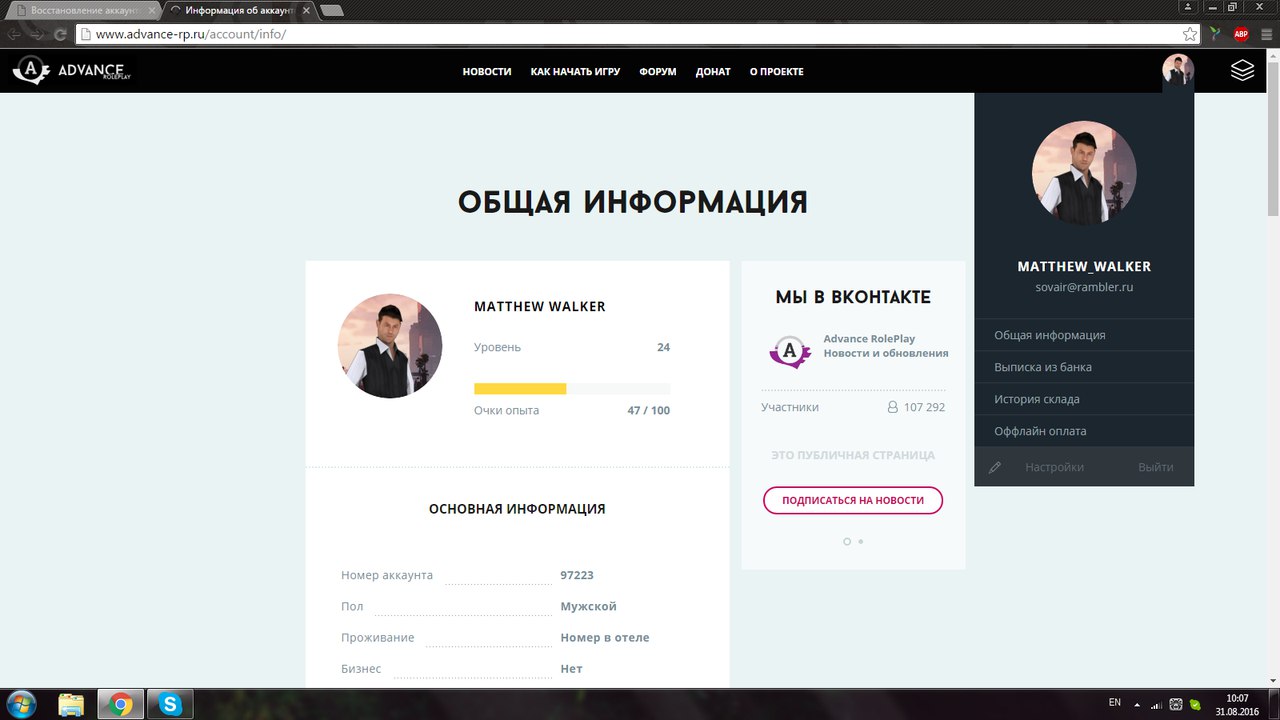The height and width of the screenshot is (720, 1280).
Task: Click the Основная информация heading
Action: [517, 509]
